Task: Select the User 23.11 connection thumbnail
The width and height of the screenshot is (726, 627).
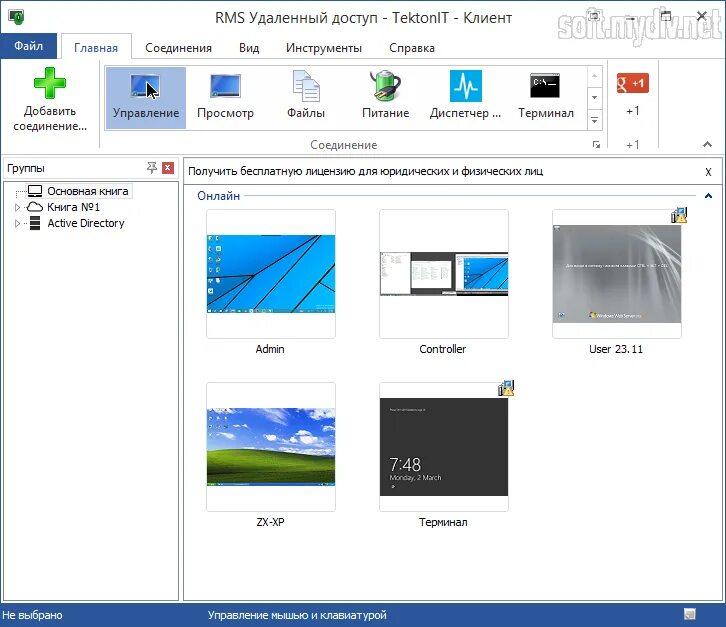Action: point(617,274)
